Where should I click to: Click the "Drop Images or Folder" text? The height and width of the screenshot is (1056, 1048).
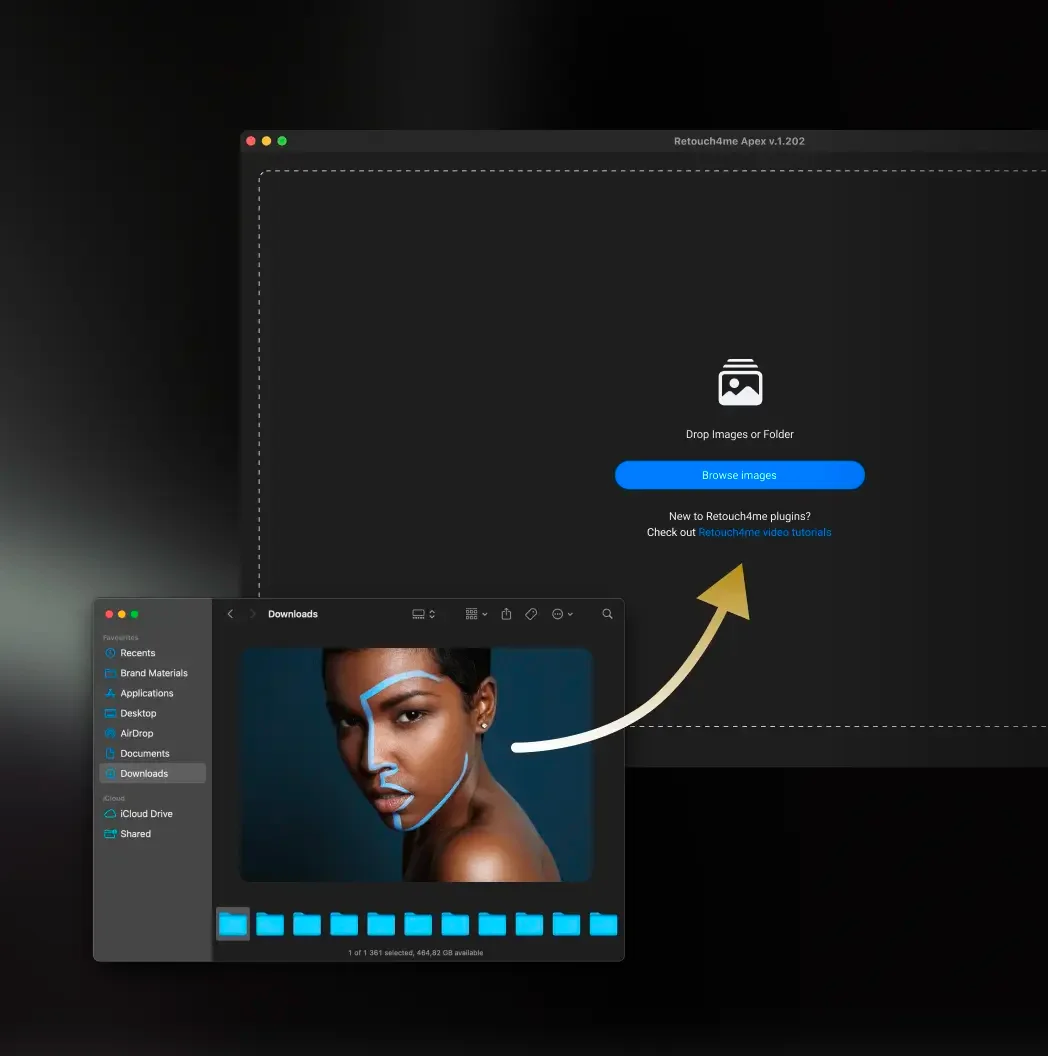click(x=740, y=434)
